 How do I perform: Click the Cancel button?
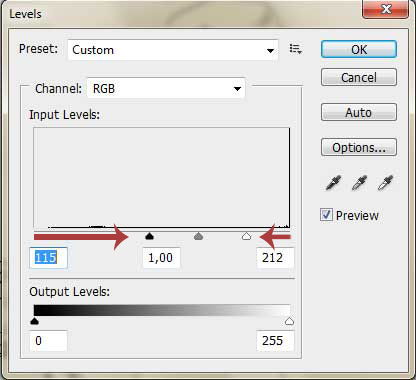359,77
